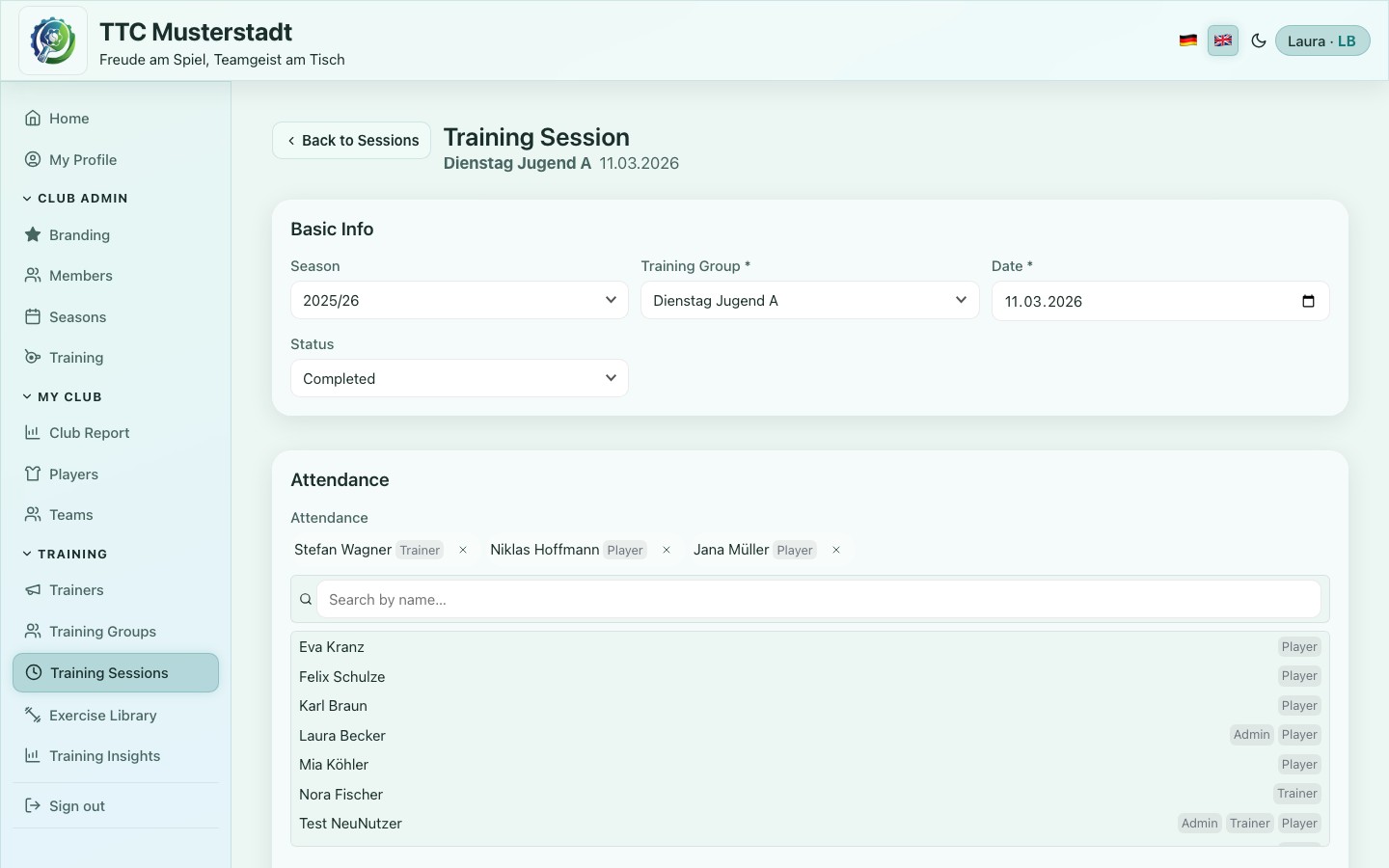Click the Trainers megaphone icon
Screen dimensions: 1389x868
point(33,589)
